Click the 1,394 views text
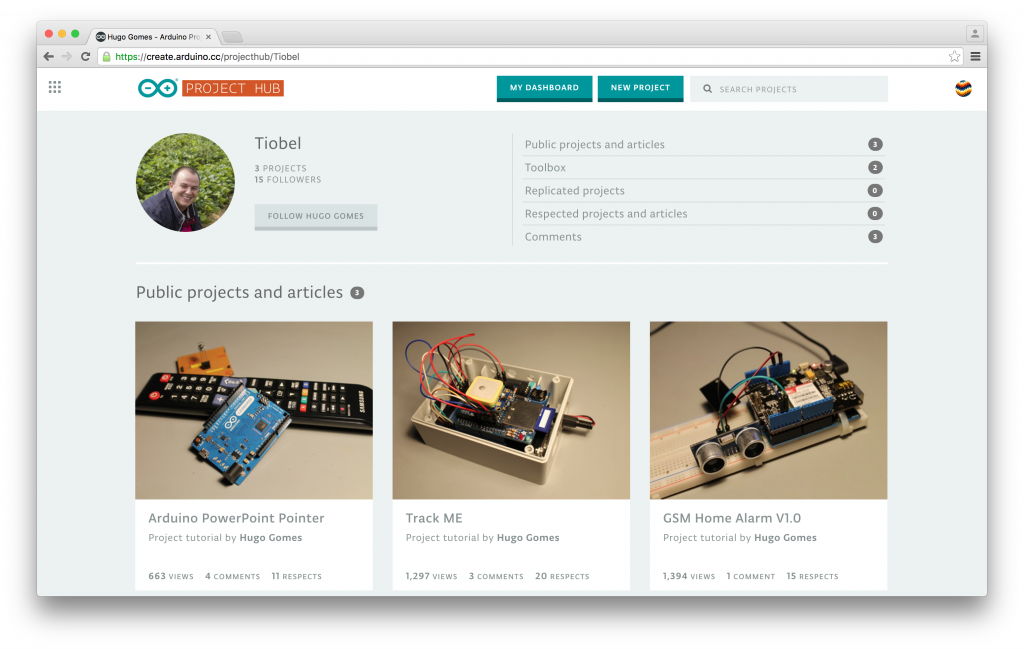The height and width of the screenshot is (649, 1024). (689, 577)
